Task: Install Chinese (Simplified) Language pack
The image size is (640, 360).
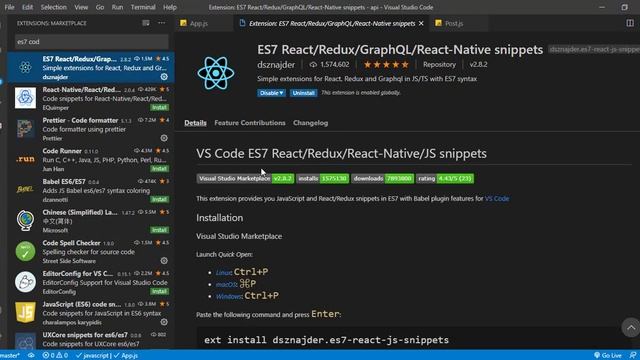Action: (x=159, y=230)
